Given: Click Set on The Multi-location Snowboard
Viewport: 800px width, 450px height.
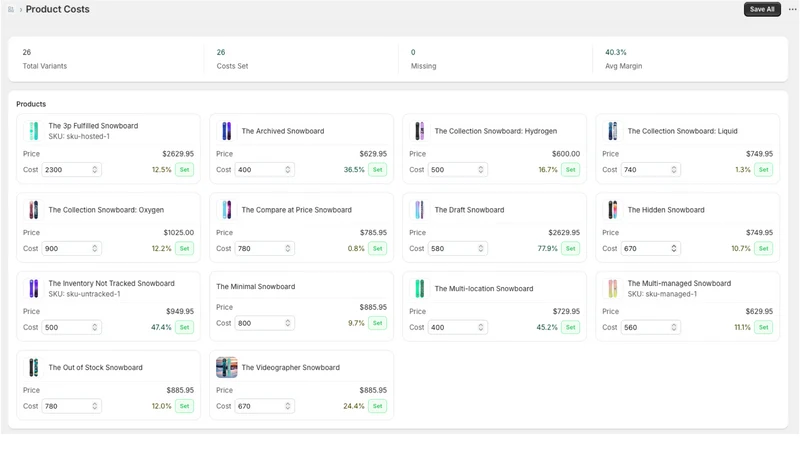Looking at the screenshot, I should click(x=570, y=327).
